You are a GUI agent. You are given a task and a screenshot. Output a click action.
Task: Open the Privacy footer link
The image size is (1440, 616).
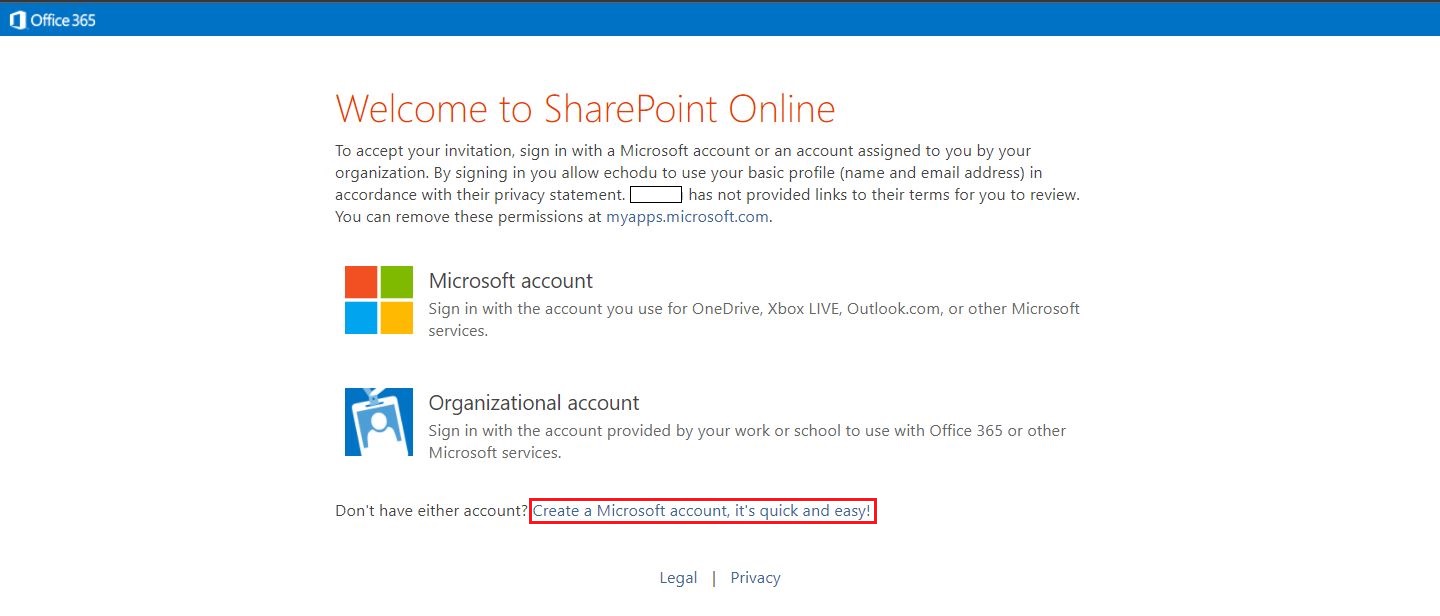[755, 578]
